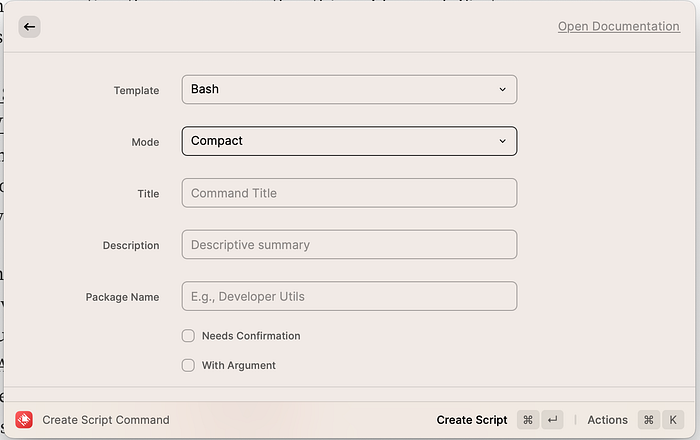Click the Template dropdown chevron arrow

click(503, 90)
